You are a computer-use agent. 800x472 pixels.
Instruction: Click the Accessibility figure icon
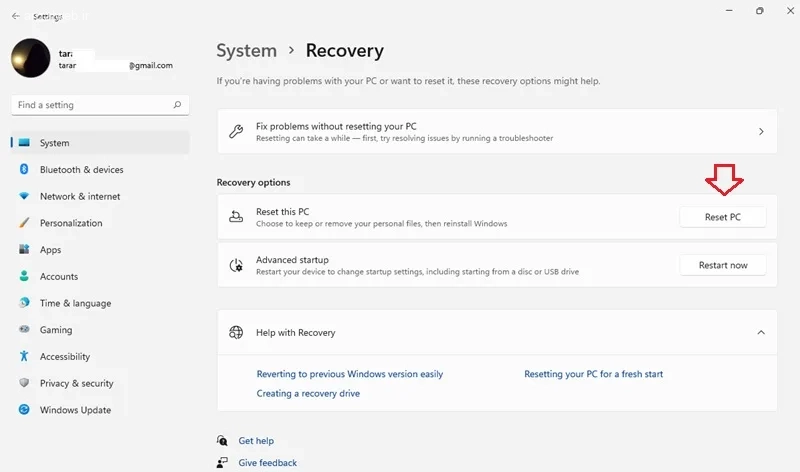(24, 356)
